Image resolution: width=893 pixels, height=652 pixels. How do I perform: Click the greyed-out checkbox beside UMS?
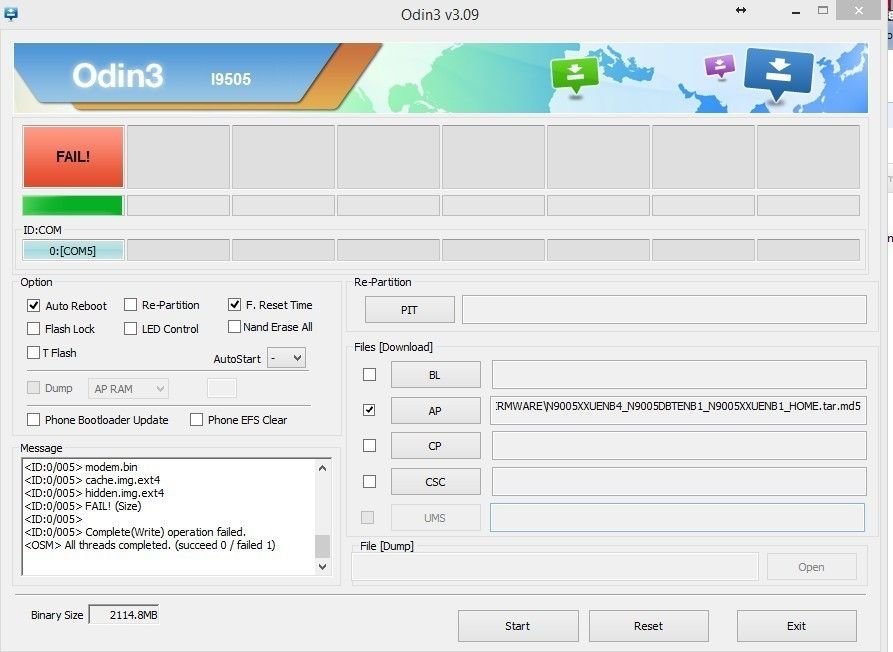[368, 518]
